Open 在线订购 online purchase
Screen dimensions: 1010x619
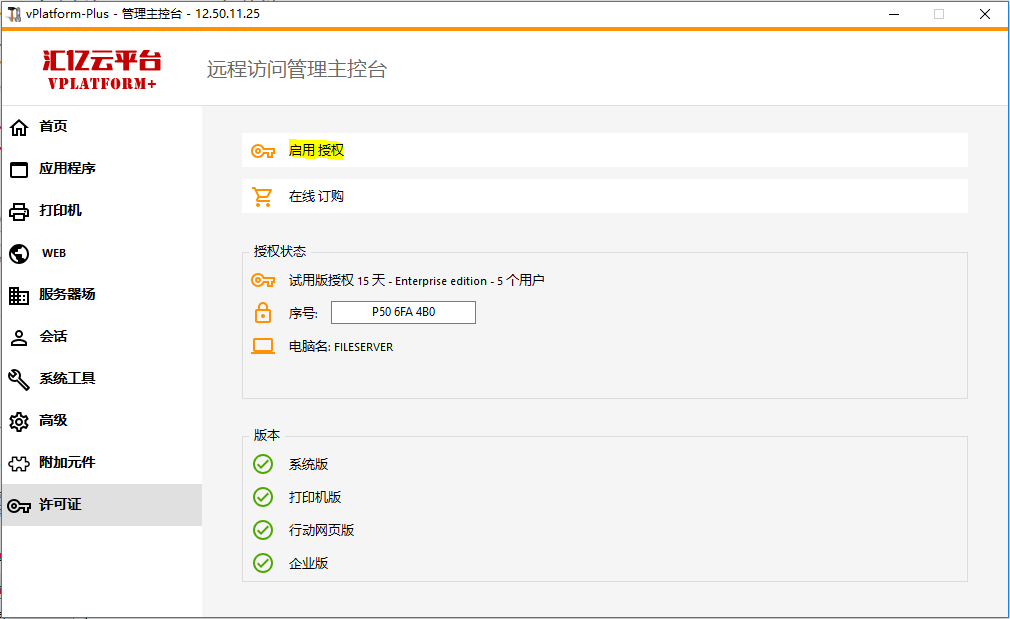click(316, 197)
